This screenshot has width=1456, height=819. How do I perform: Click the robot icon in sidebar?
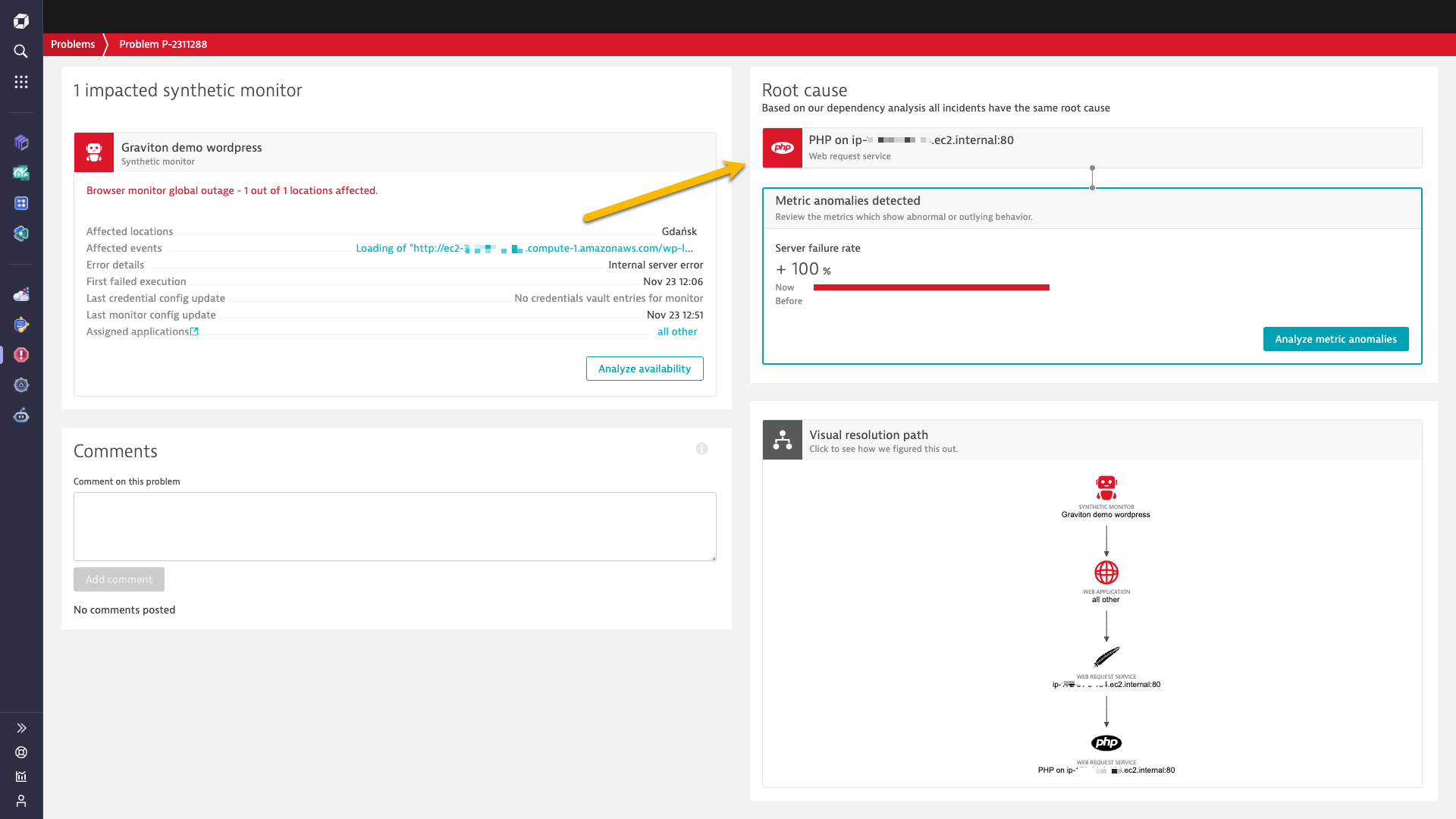point(21,416)
